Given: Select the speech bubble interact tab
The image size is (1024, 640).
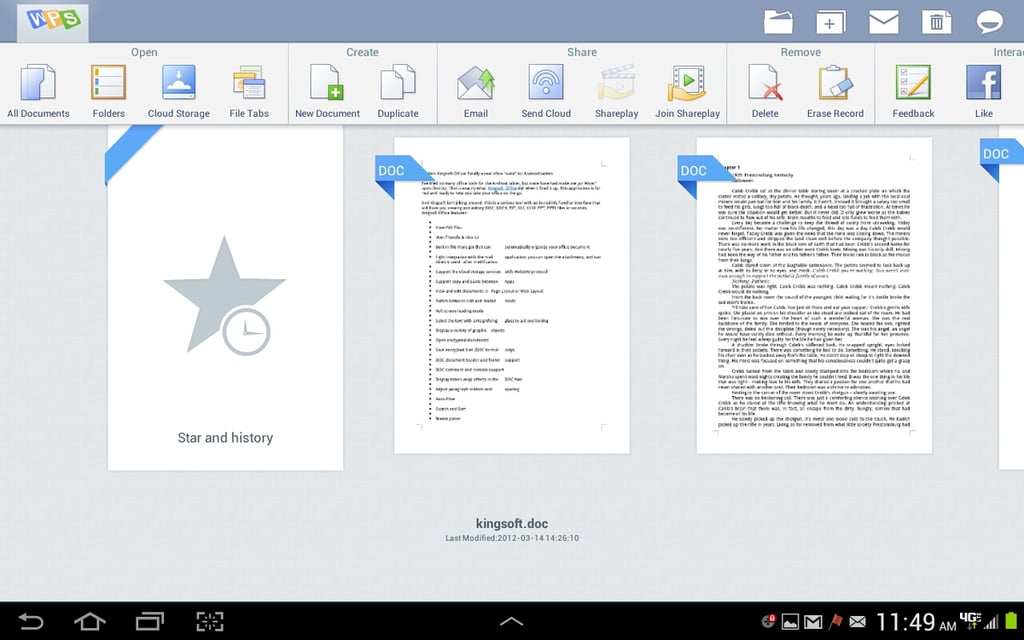Looking at the screenshot, I should pos(989,22).
